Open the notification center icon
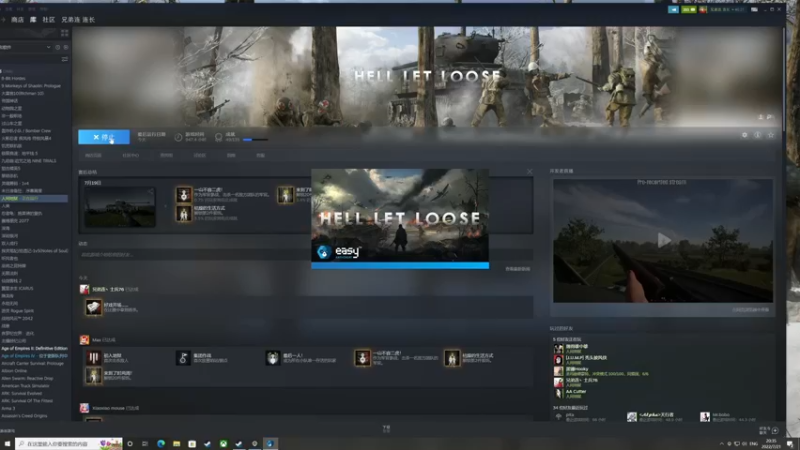This screenshot has height=450, width=800. click(x=790, y=444)
